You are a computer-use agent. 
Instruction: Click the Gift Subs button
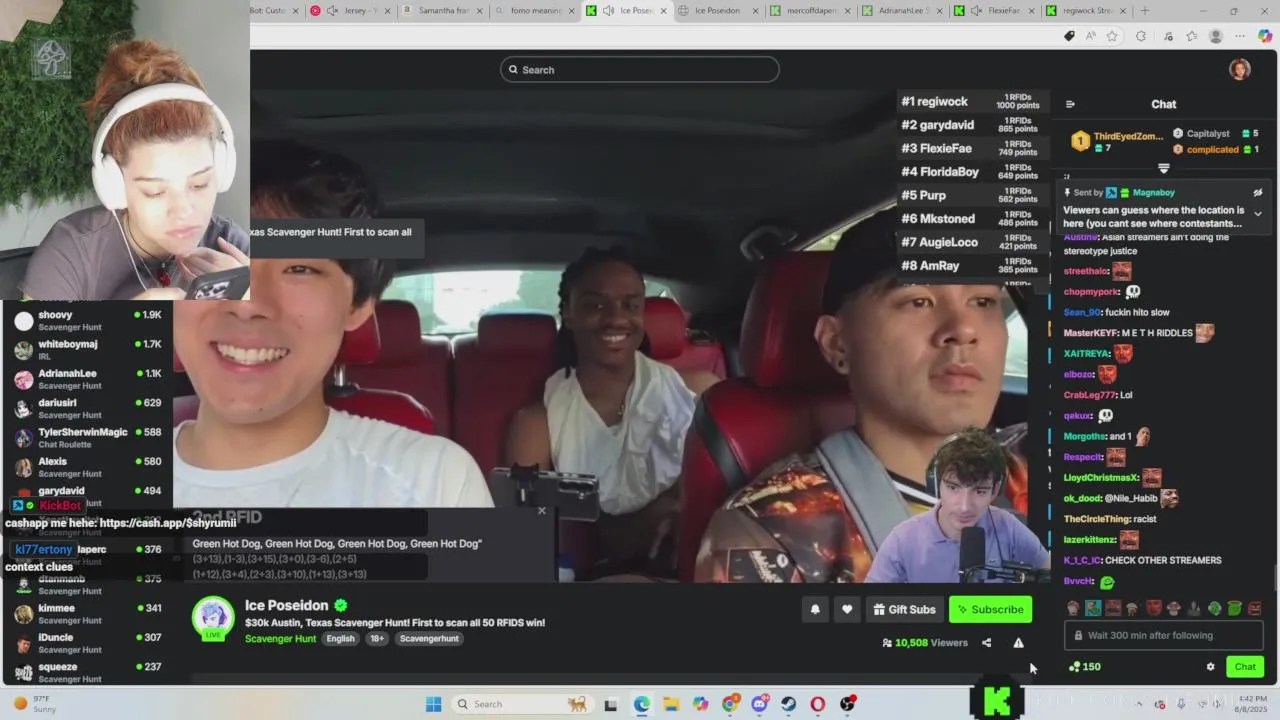click(x=904, y=609)
